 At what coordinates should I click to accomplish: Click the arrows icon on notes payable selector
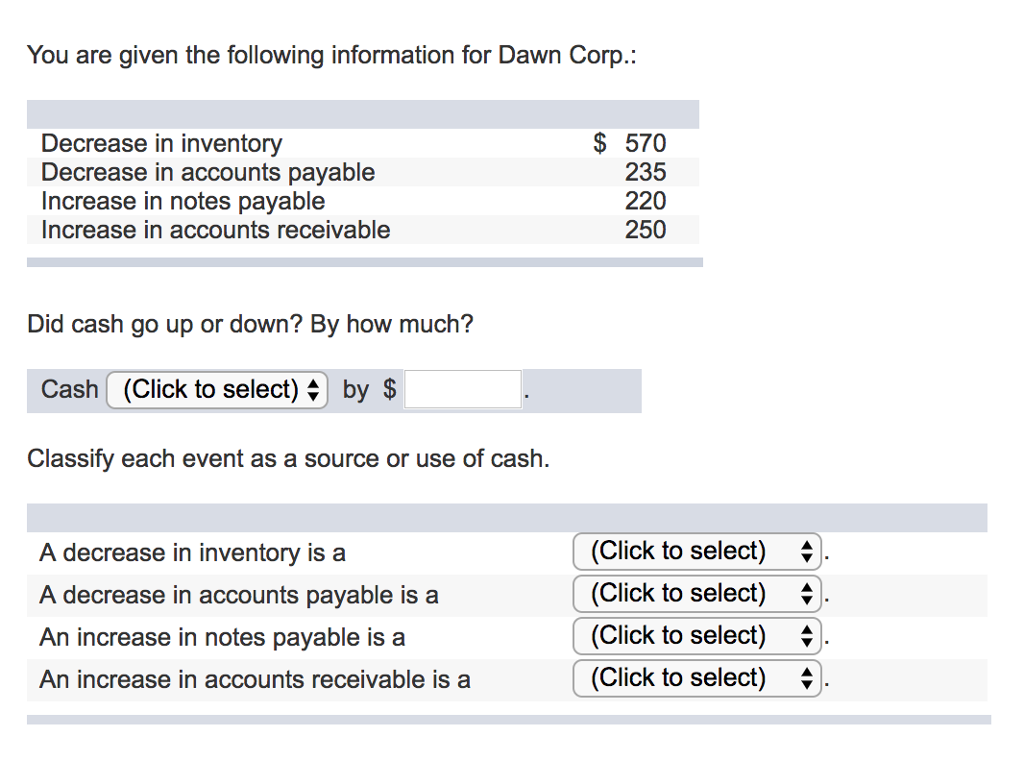805,636
